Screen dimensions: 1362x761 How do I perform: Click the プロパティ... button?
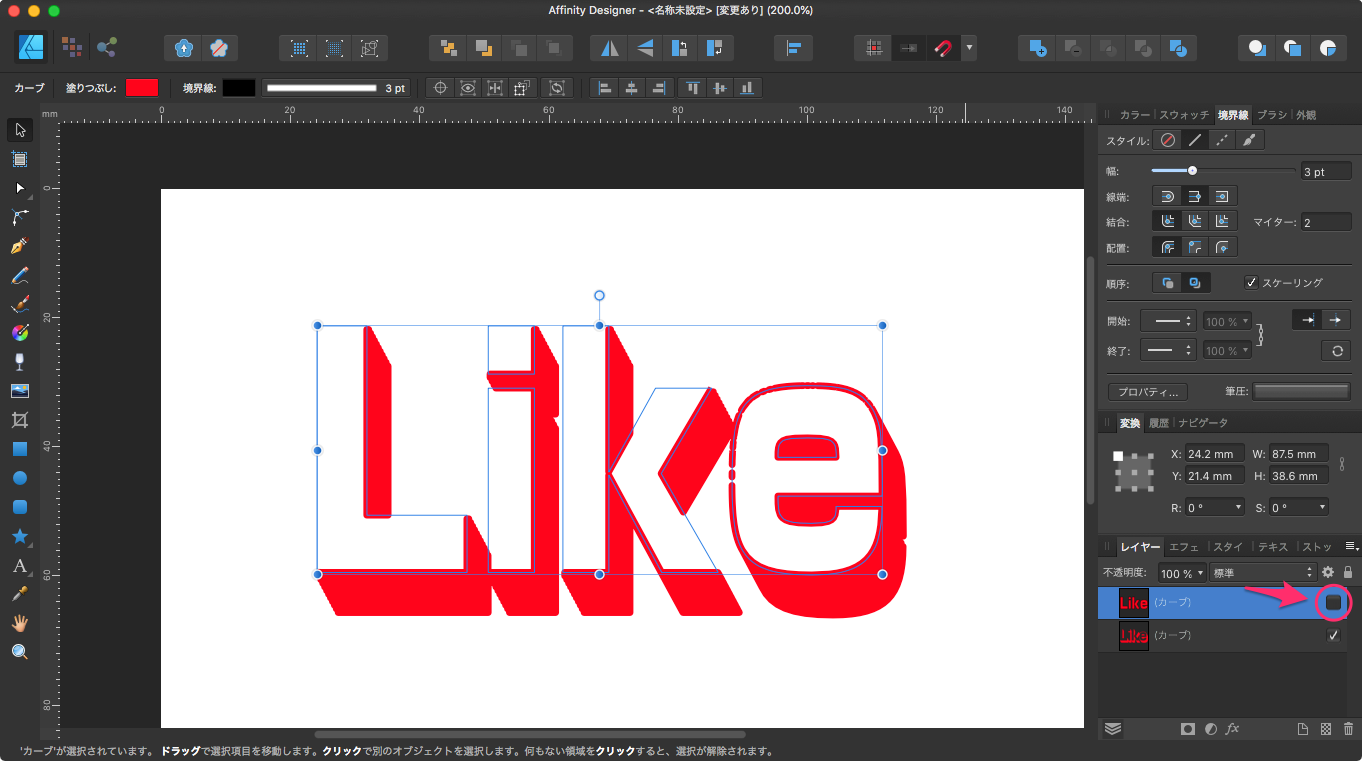click(x=1147, y=392)
